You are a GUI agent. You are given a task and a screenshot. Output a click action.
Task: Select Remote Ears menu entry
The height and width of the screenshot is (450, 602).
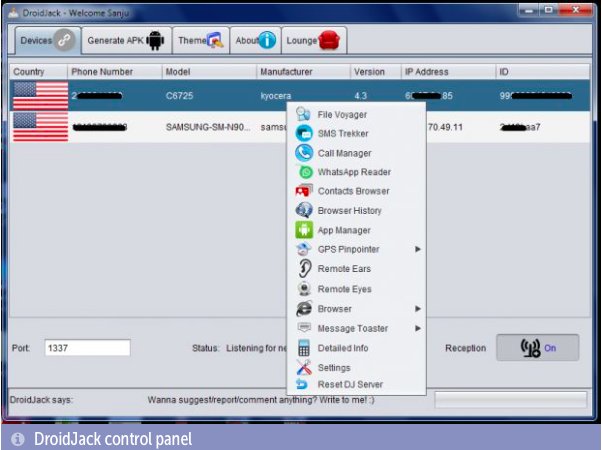356,269
